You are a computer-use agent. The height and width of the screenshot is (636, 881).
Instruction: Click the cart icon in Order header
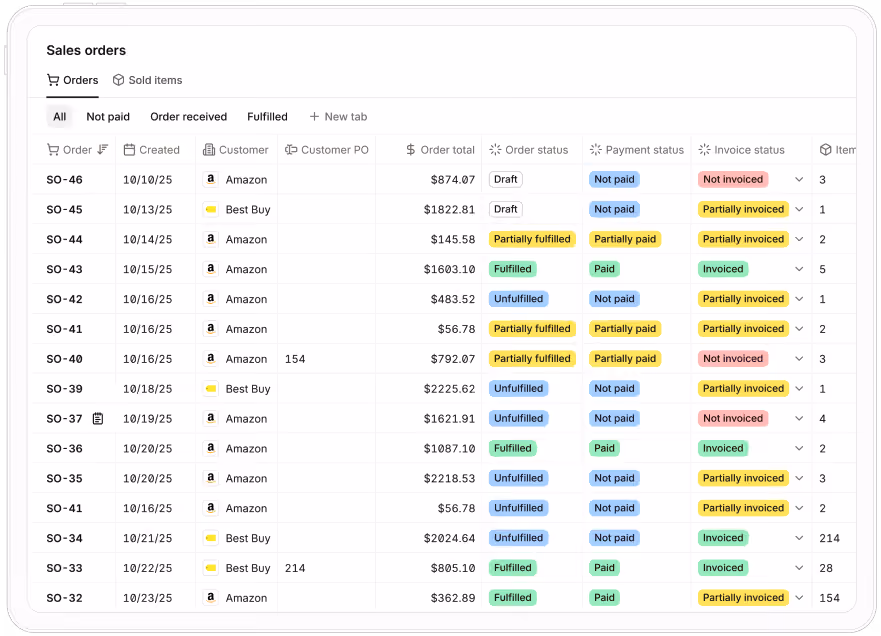(53, 149)
